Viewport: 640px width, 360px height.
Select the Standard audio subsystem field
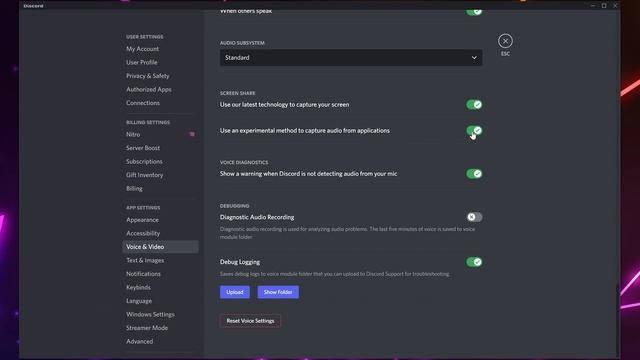tap(351, 58)
